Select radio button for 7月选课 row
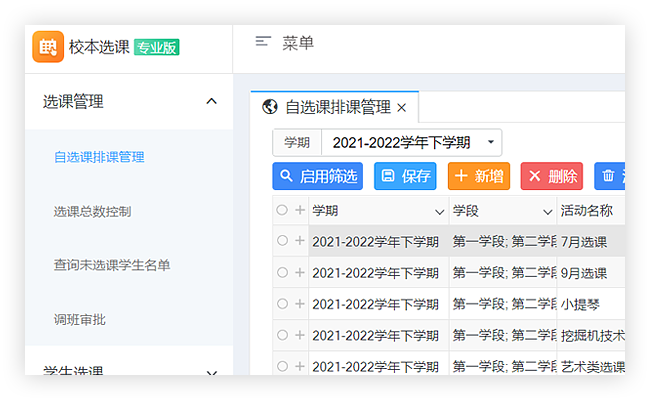 tap(282, 241)
